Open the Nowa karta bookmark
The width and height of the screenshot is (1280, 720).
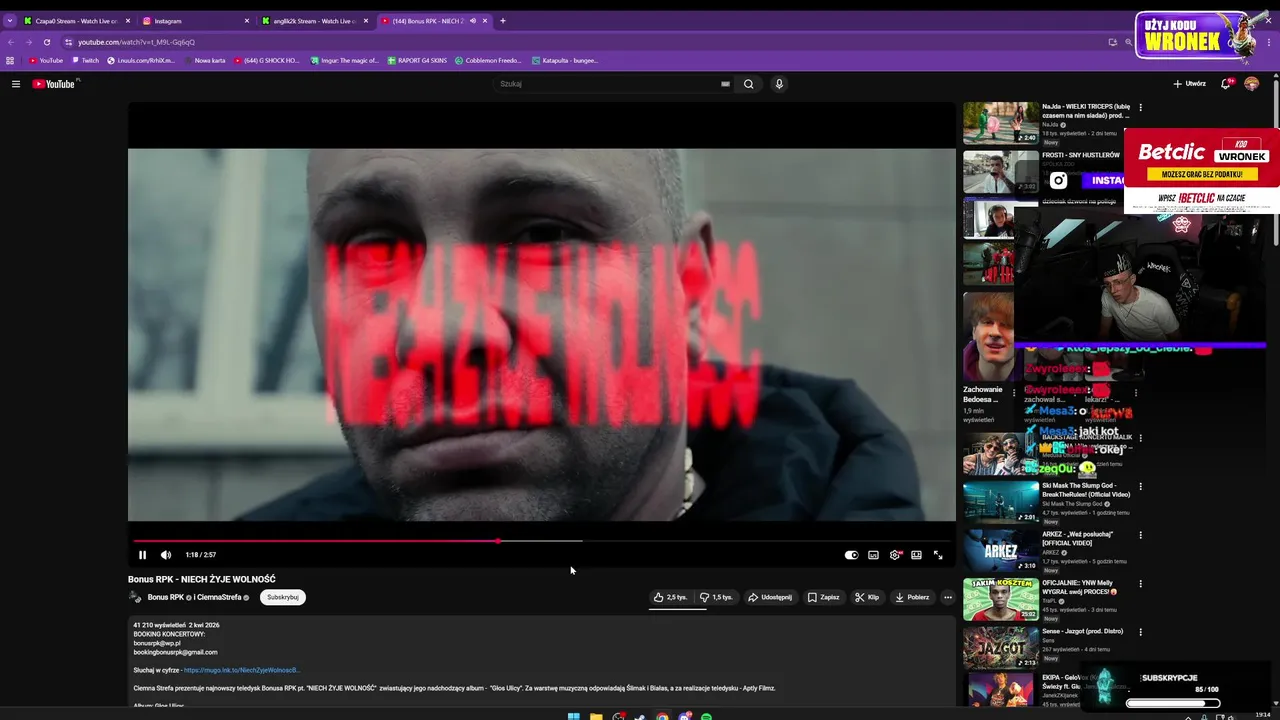204,61
